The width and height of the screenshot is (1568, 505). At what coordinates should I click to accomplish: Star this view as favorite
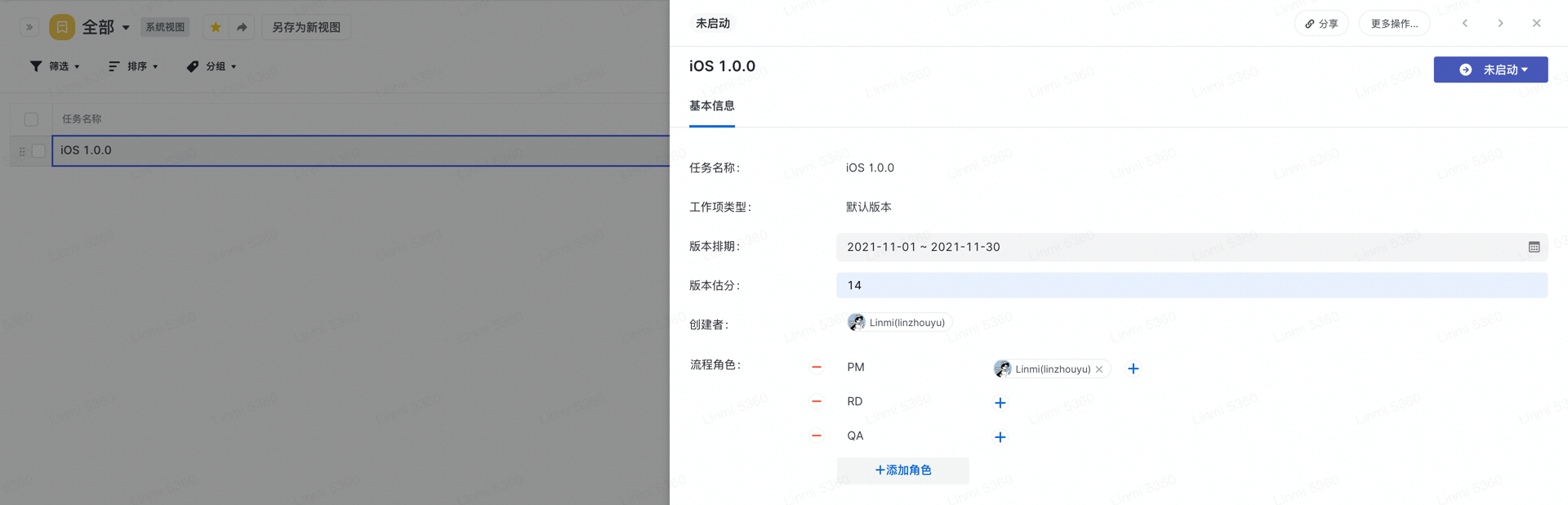216,27
